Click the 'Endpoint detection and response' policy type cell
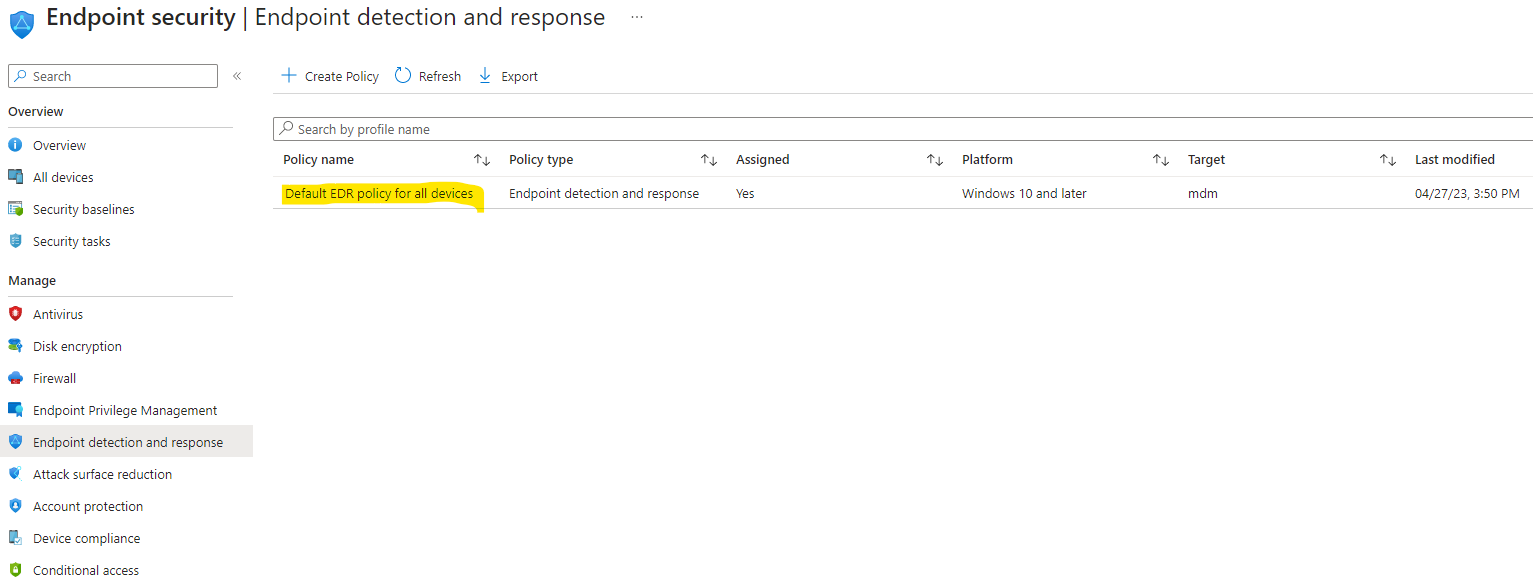 pos(604,193)
